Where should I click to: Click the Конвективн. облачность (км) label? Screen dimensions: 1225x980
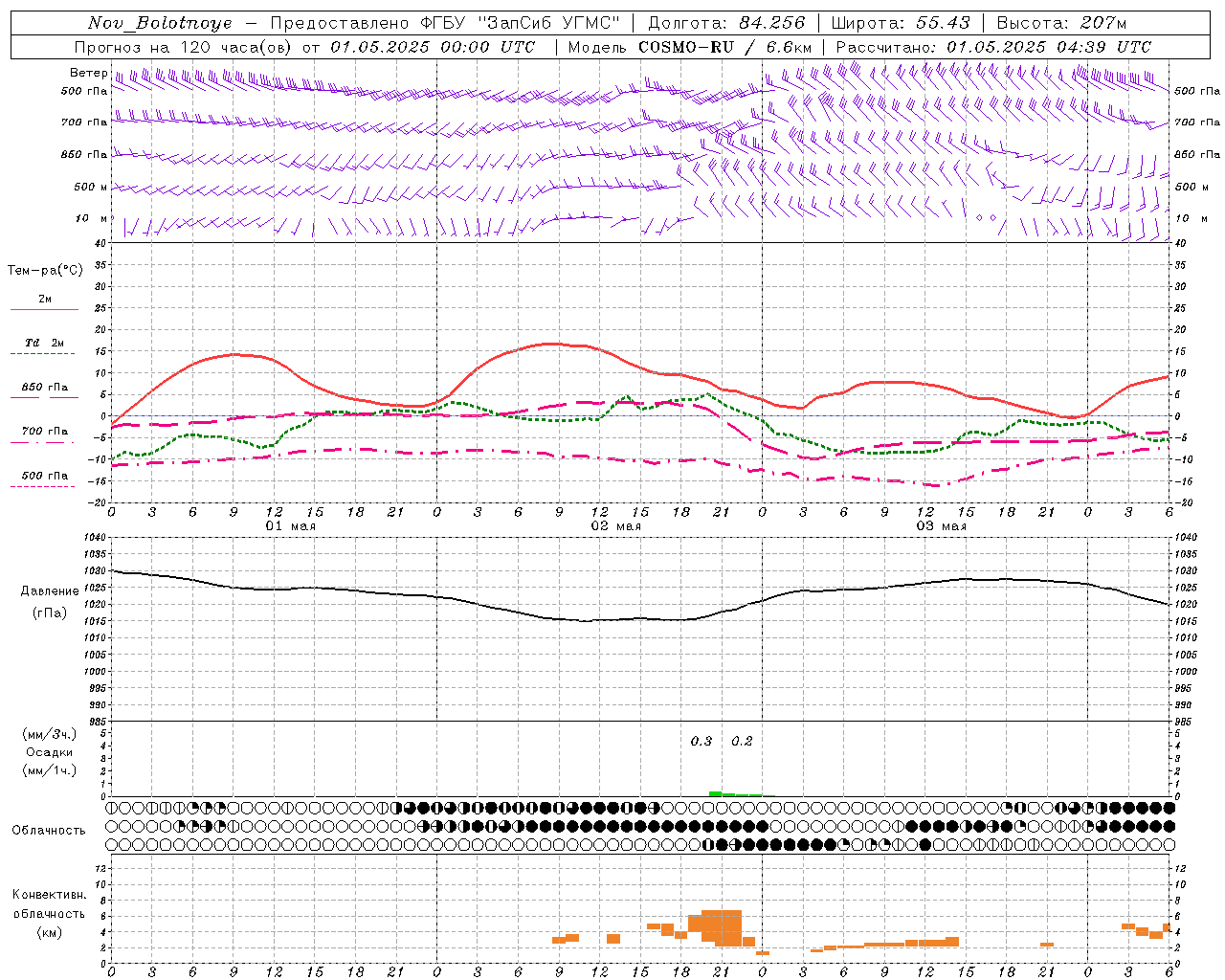(x=49, y=913)
